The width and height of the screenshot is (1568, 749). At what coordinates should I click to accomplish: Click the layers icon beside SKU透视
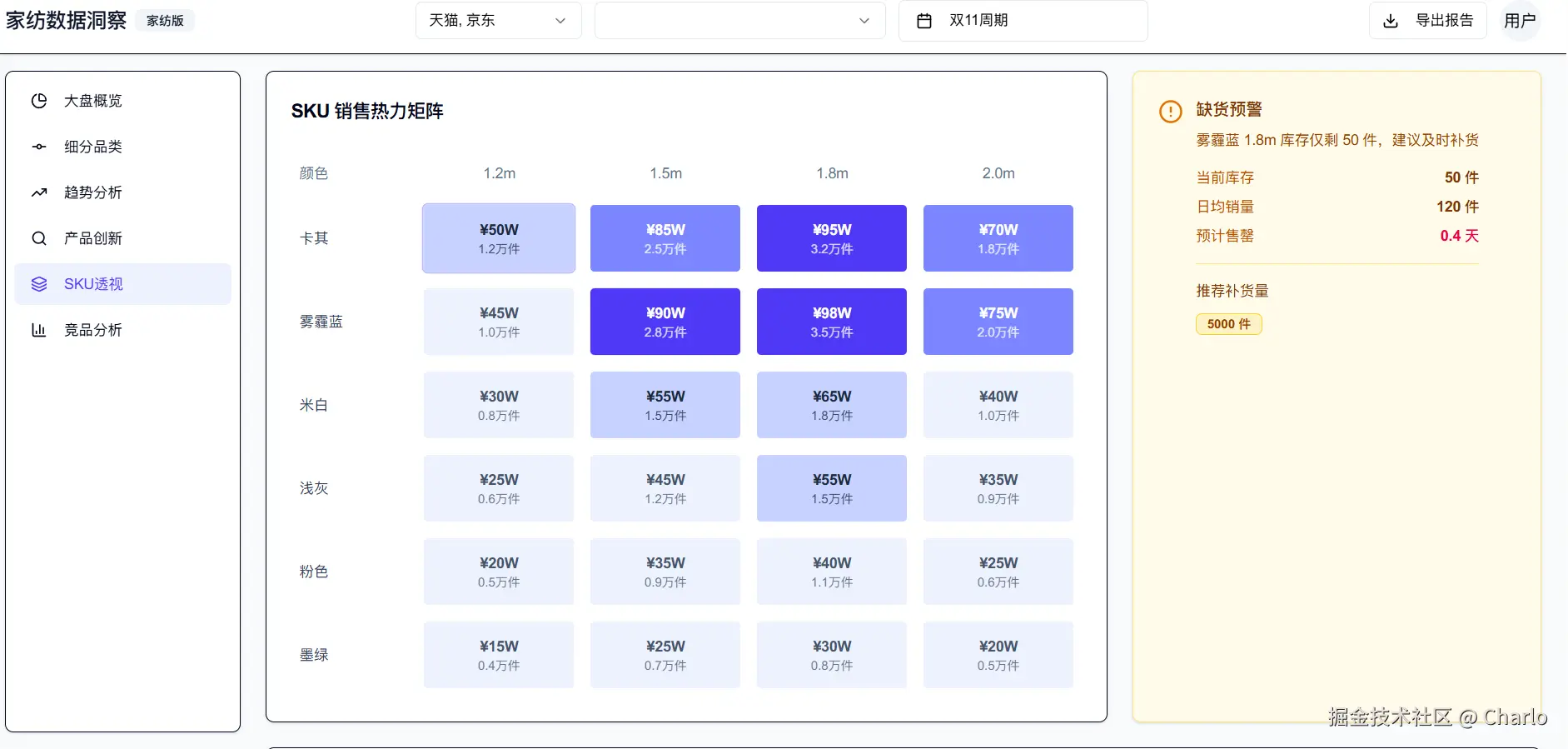coord(39,284)
